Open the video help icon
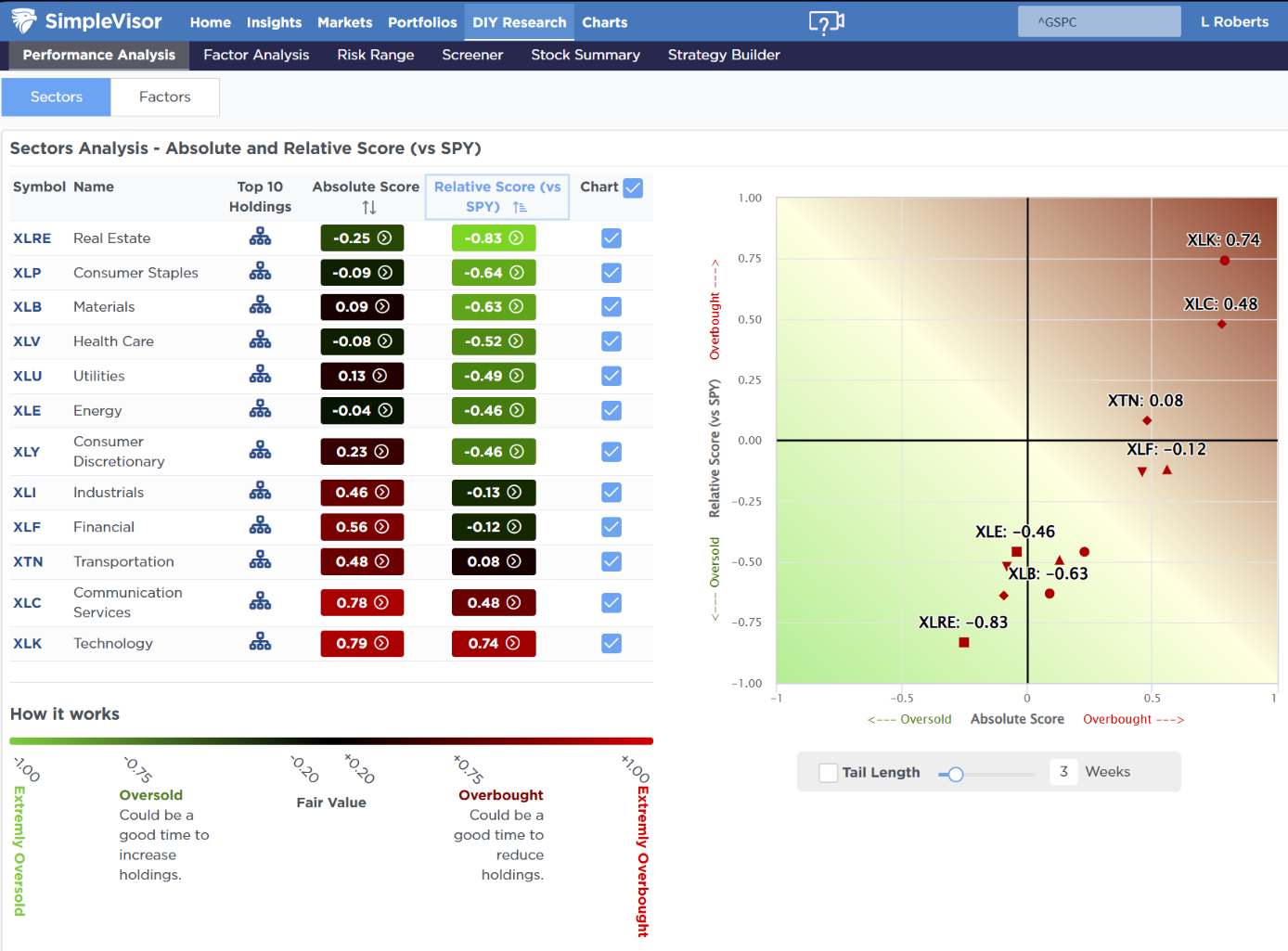Screen dimensions: 1288x951 click(826, 22)
